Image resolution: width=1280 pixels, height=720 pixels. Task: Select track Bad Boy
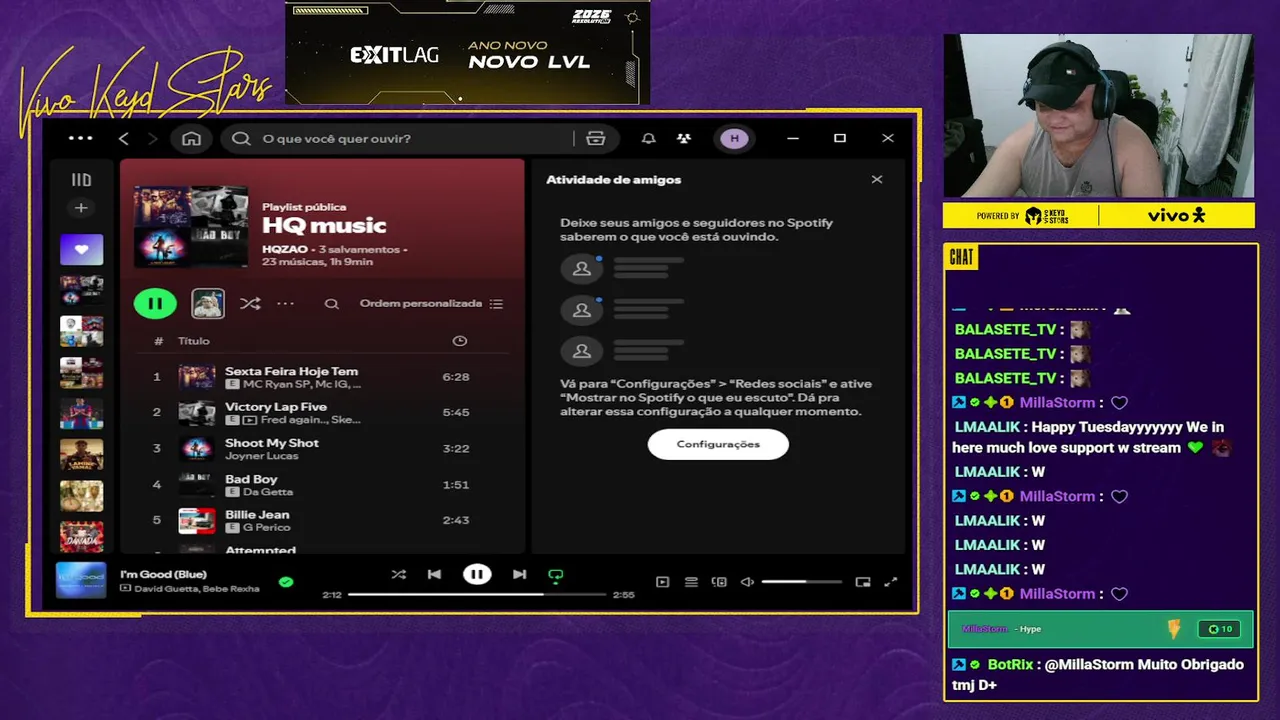click(x=251, y=479)
